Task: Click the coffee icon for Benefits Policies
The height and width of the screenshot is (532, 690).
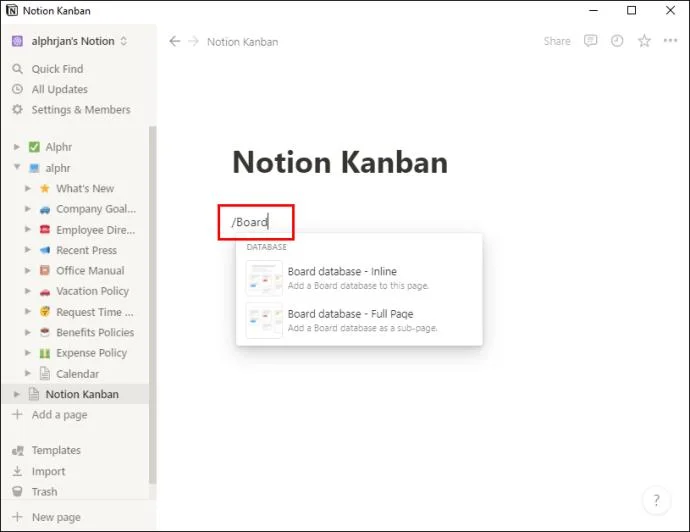Action: click(x=45, y=332)
